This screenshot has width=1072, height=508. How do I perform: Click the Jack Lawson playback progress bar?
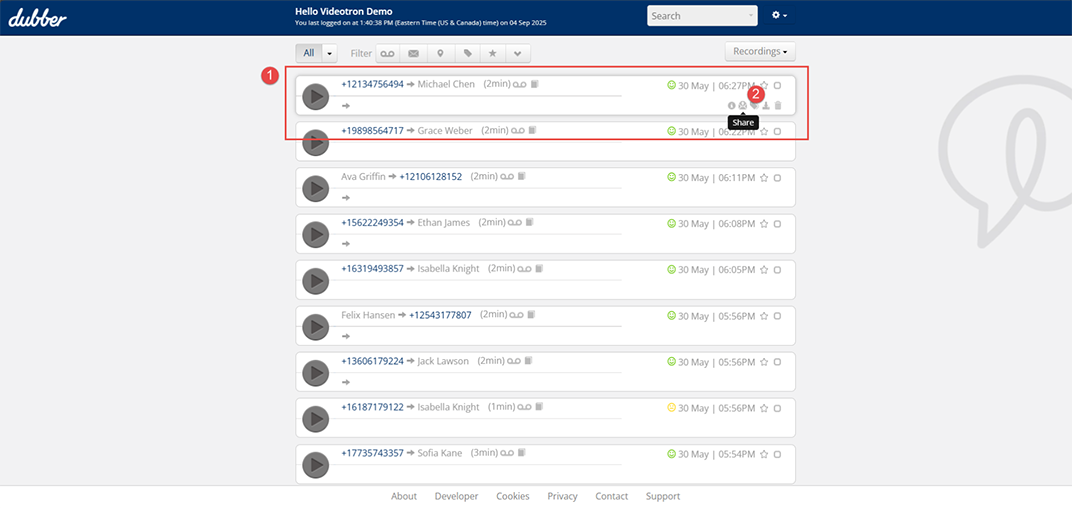480,372
